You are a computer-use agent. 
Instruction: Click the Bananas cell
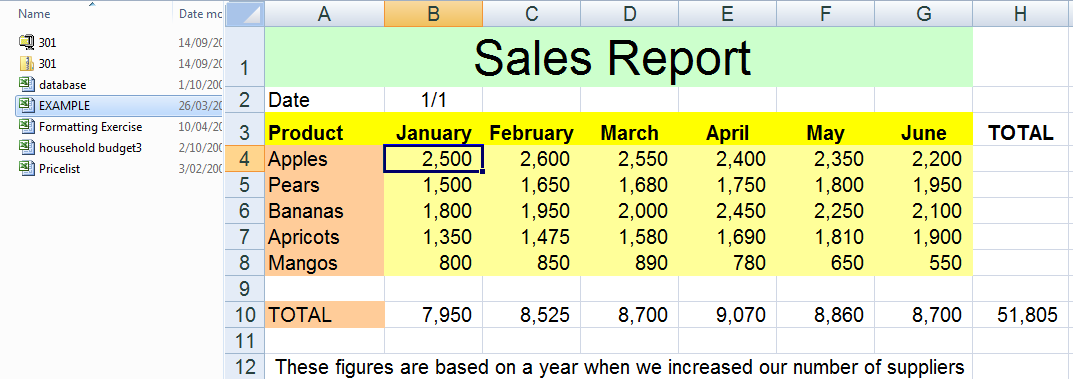click(x=324, y=211)
